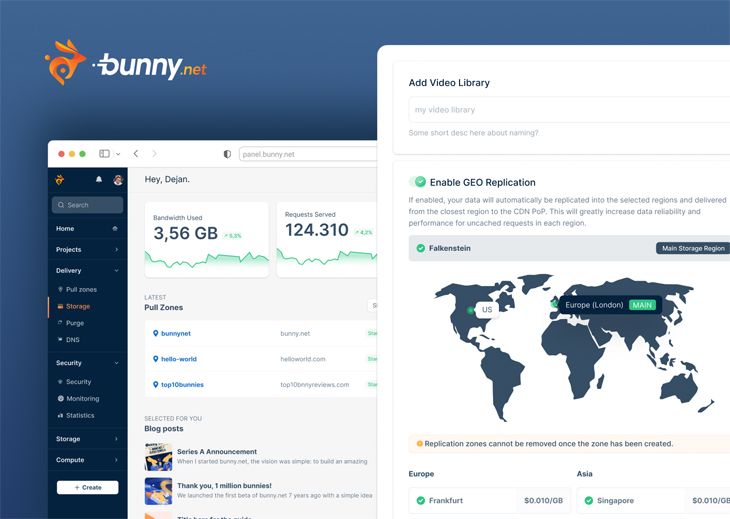Open the user avatar profile

coord(118,180)
